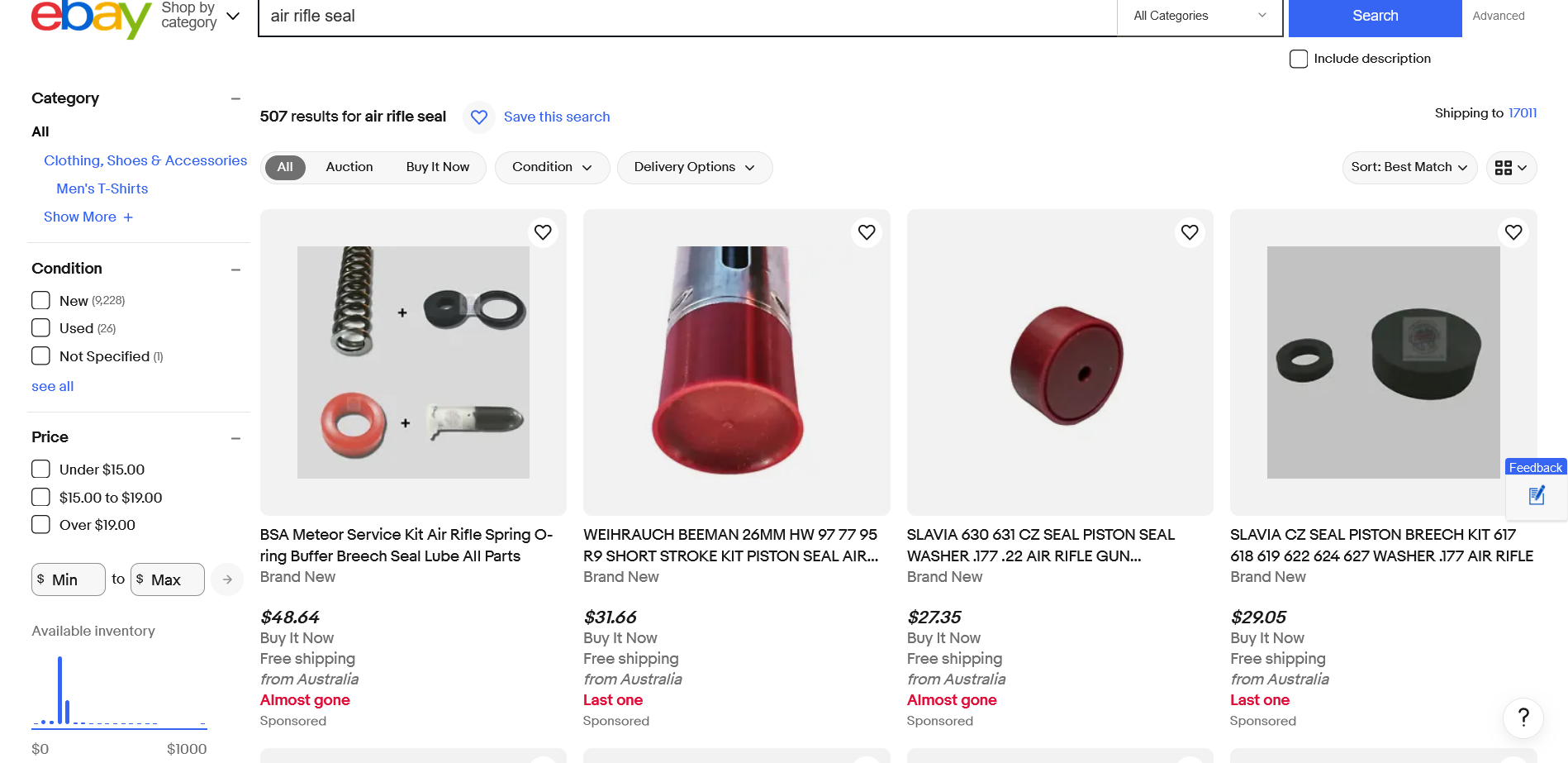Focus the Min price input
Image resolution: width=1568 pixels, height=763 pixels.
[x=69, y=579]
